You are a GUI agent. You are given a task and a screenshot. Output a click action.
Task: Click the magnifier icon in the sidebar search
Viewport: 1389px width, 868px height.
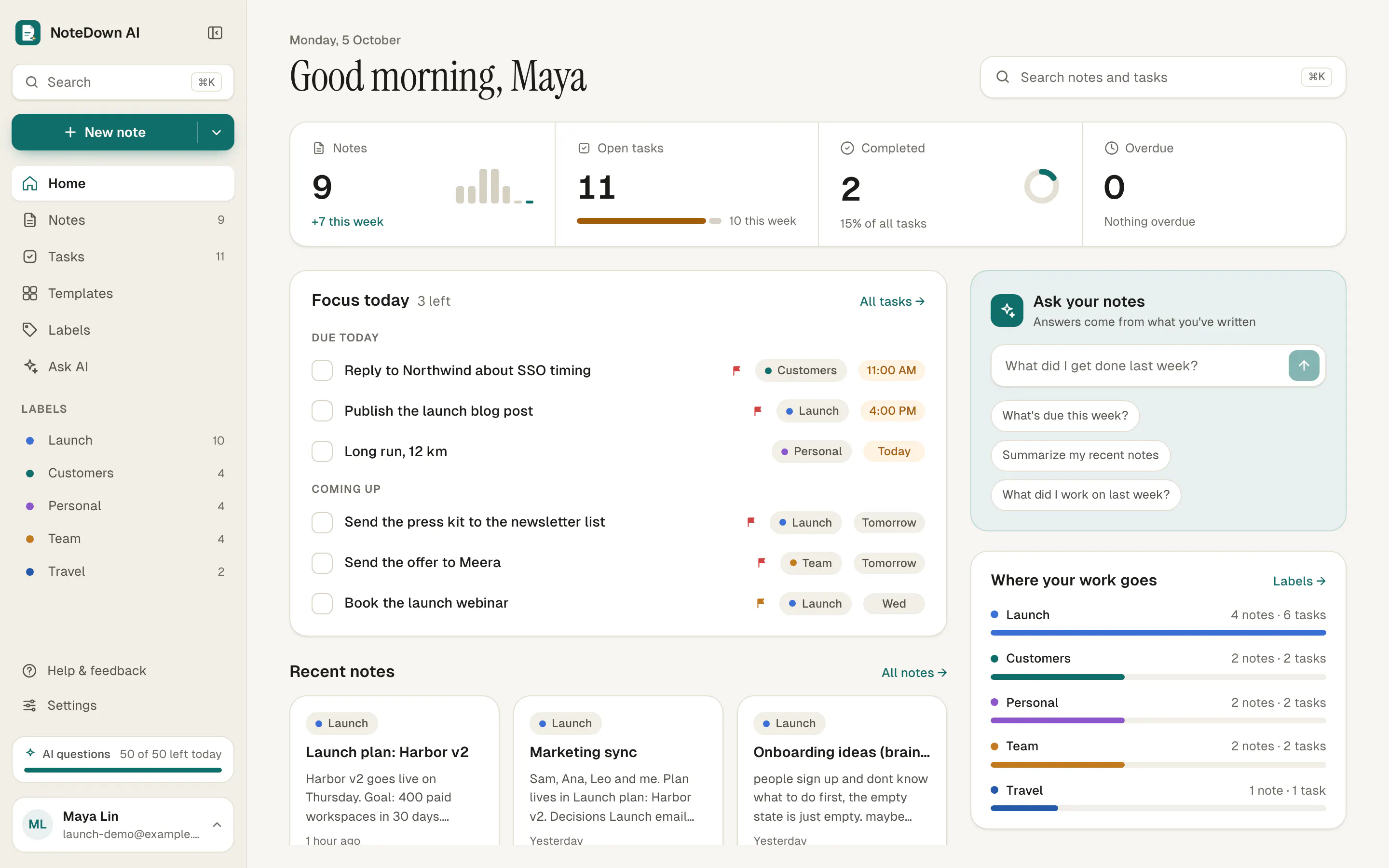(32, 82)
